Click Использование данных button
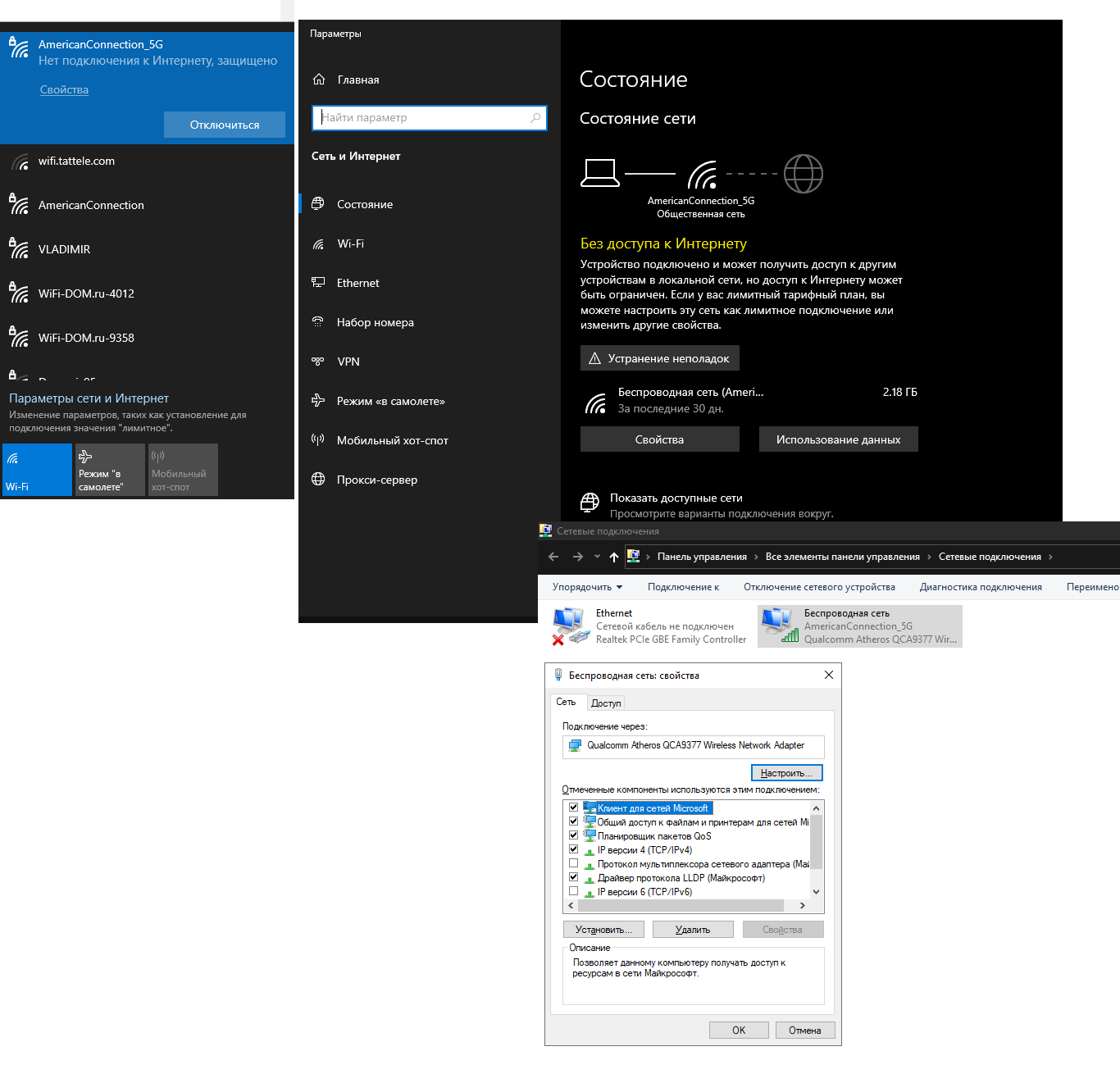 pos(838,439)
